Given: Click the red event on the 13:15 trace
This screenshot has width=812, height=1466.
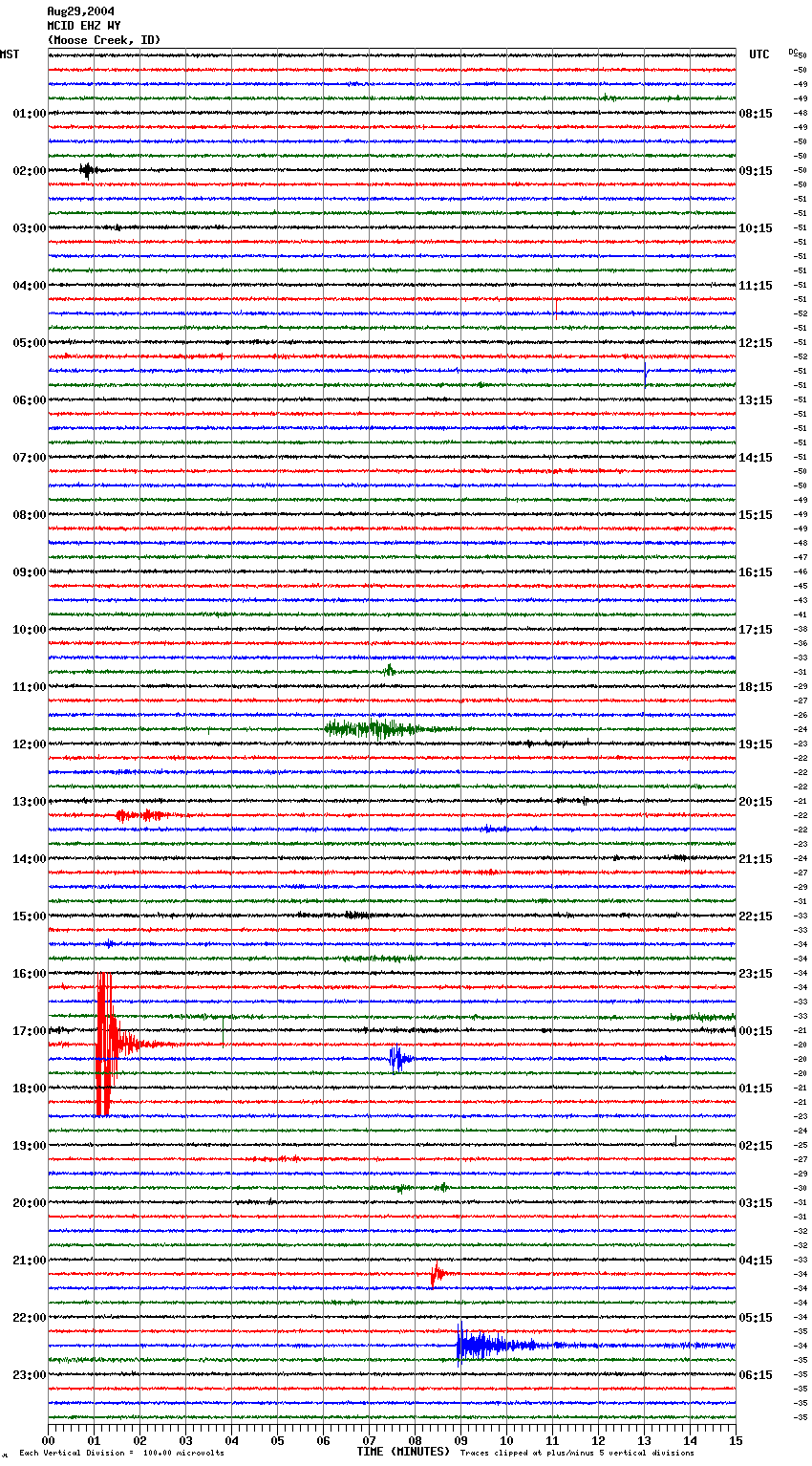Looking at the screenshot, I should (142, 815).
